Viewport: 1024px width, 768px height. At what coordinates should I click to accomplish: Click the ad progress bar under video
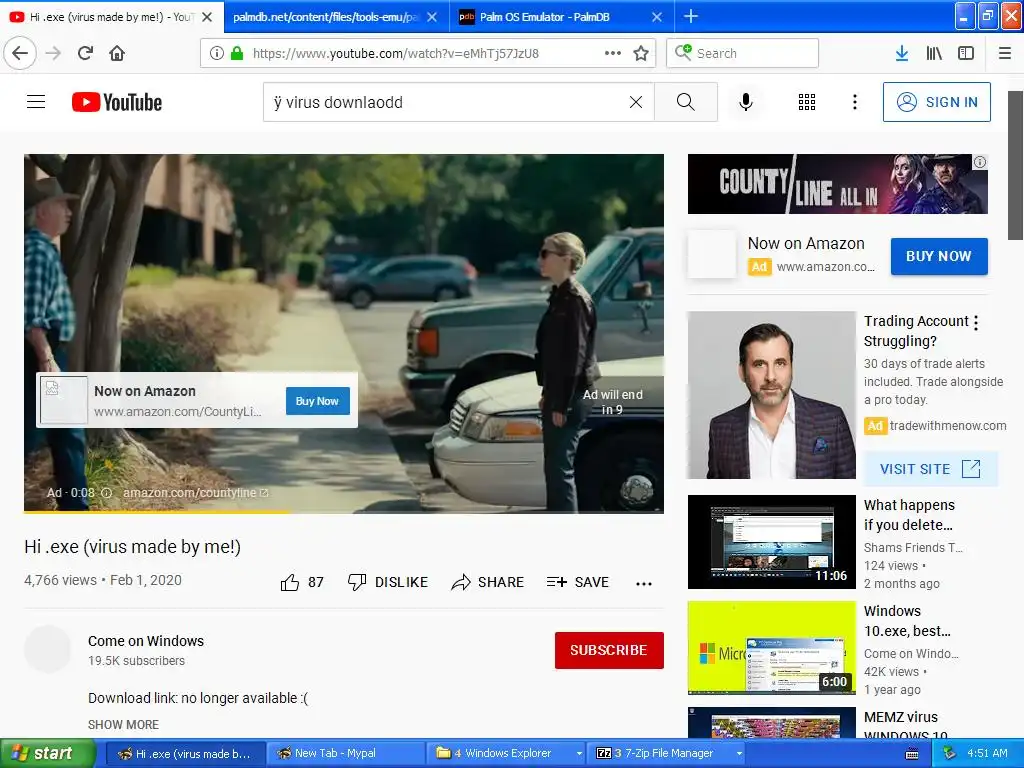[x=344, y=511]
